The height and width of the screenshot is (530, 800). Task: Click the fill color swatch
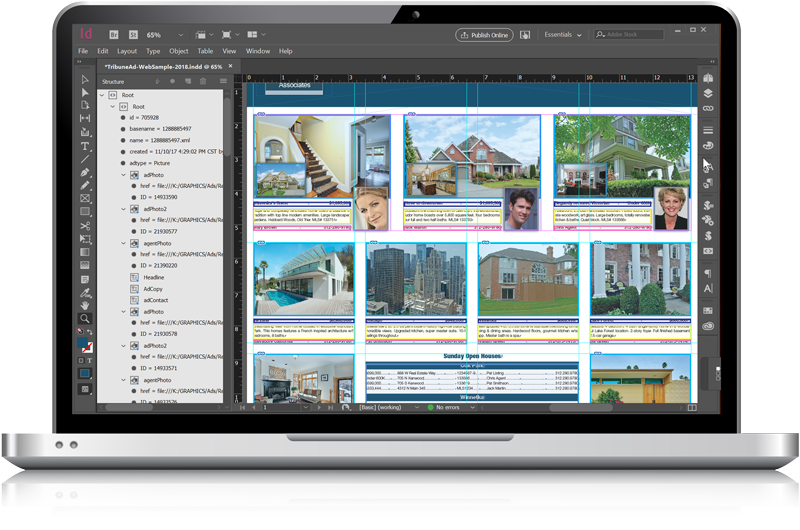[x=82, y=343]
